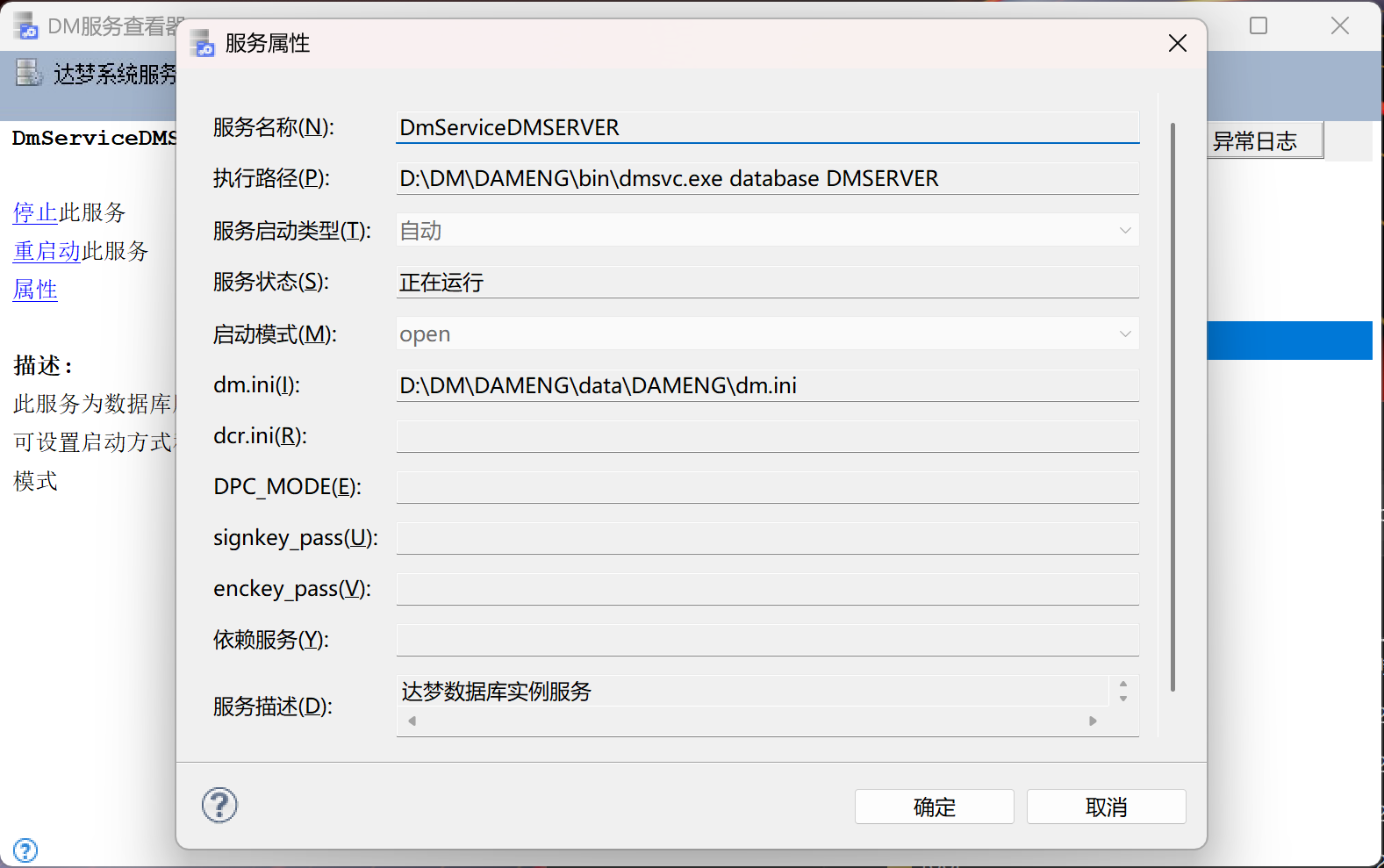Click the dm.ini path field
This screenshot has height=868, width=1384.
pyautogui.click(x=768, y=385)
